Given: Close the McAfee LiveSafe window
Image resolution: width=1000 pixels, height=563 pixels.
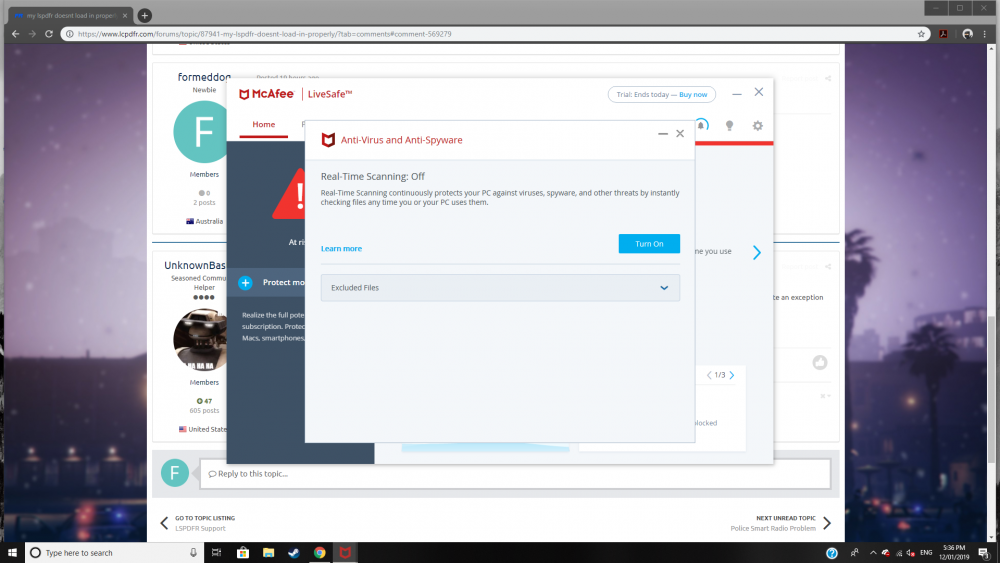Looking at the screenshot, I should pos(759,92).
